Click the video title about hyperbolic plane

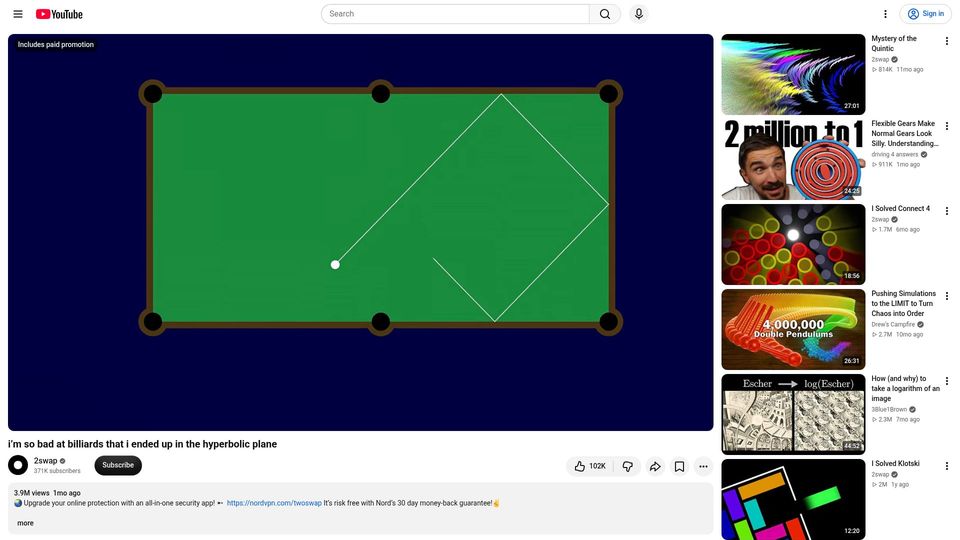[143, 444]
